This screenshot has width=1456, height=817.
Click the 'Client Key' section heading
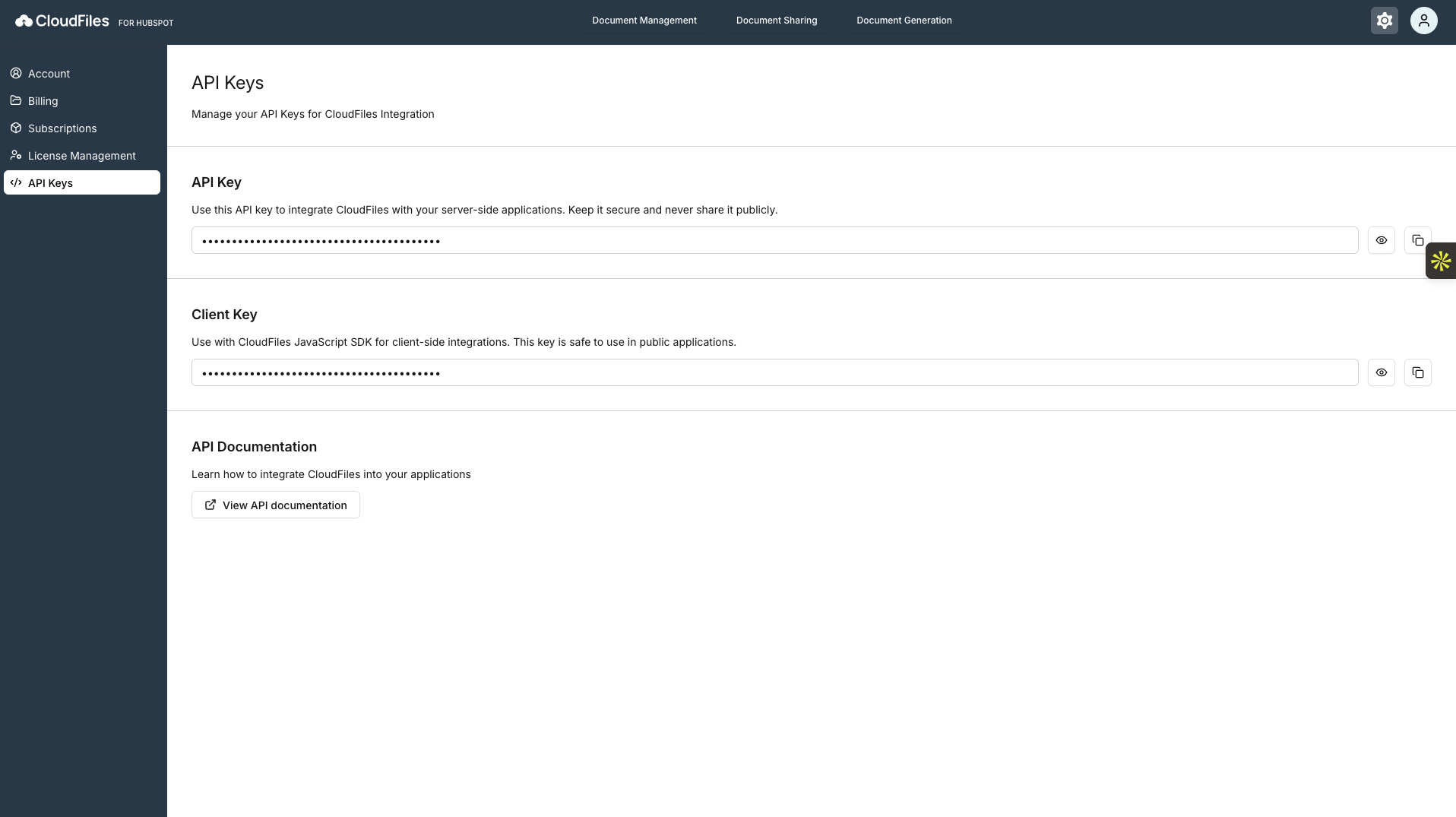[224, 315]
